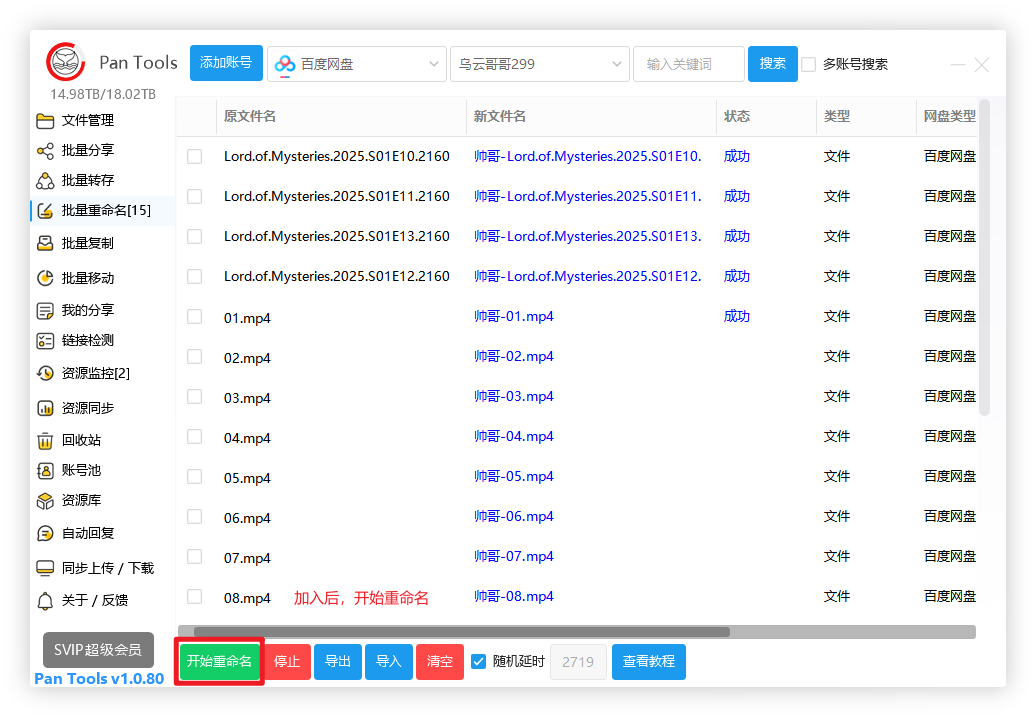Image resolution: width=1036 pixels, height=717 pixels.
Task: Select 批量移动 in the sidebar menu
Action: tap(88, 278)
